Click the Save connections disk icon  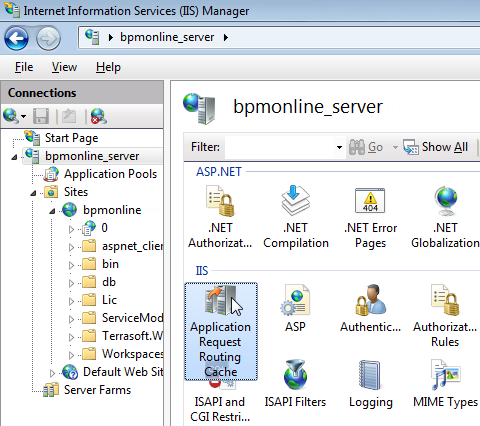pos(41,116)
